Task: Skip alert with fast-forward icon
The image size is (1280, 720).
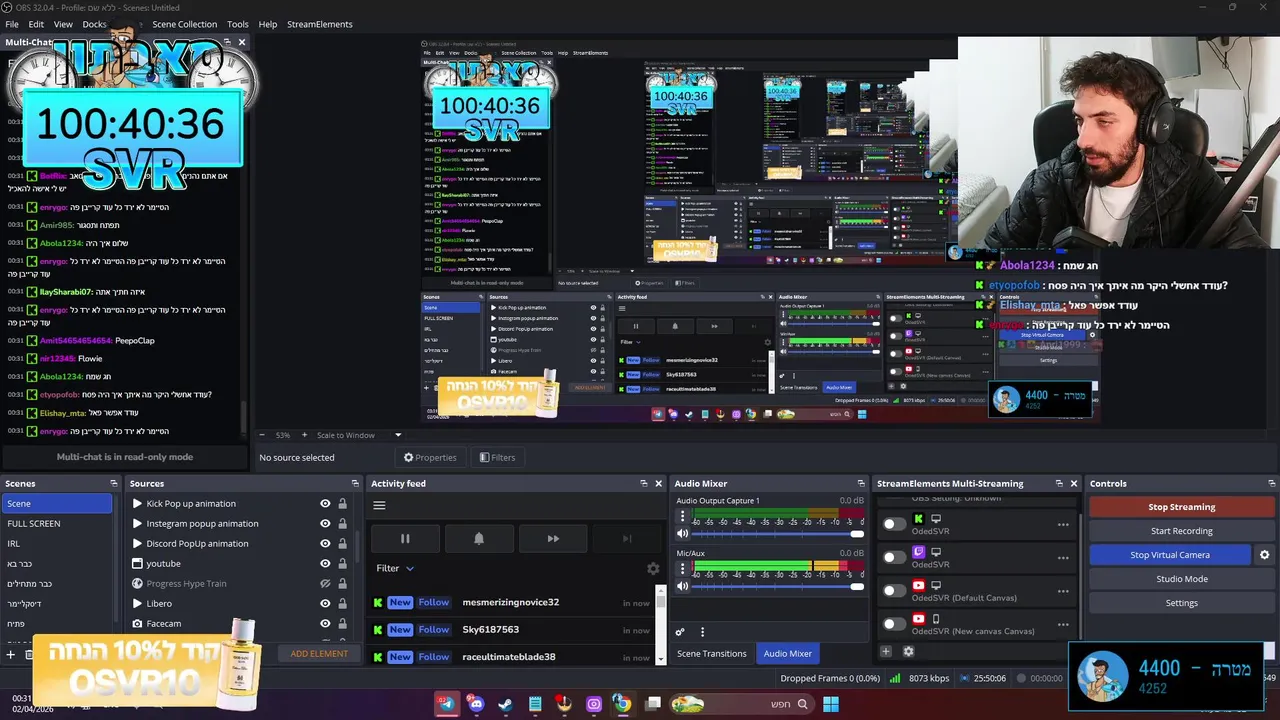Action: [x=553, y=538]
